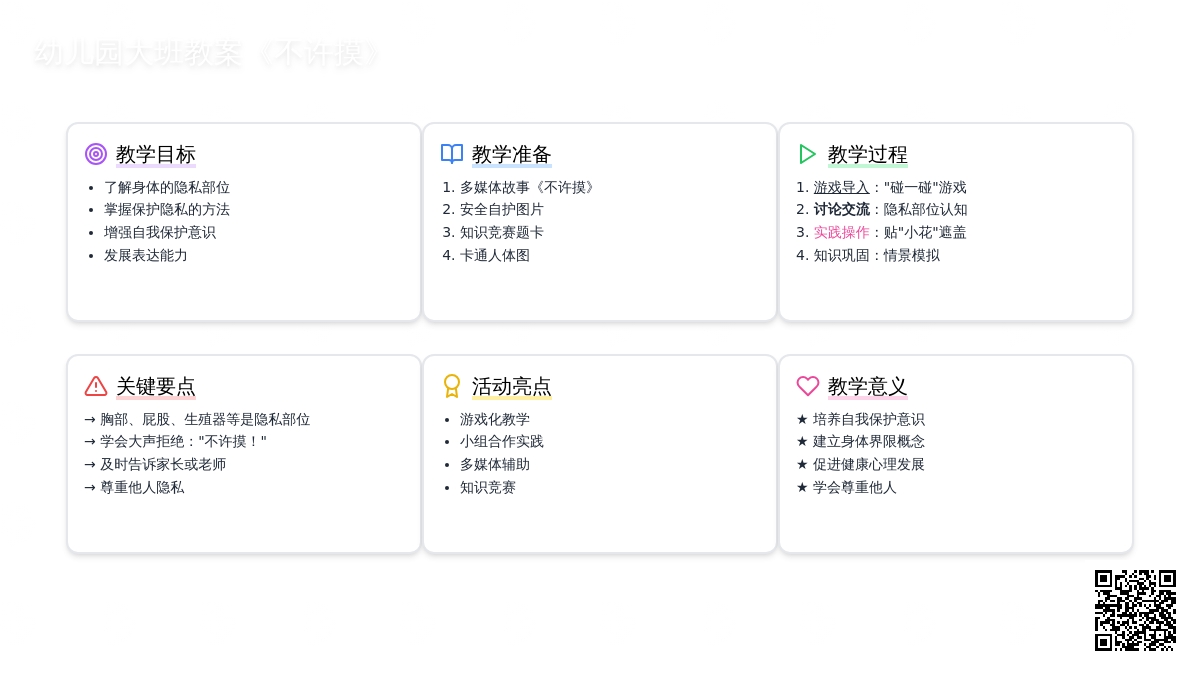Click 多媒体故事《不许摸》 list item
The height and width of the screenshot is (675, 1200).
[529, 187]
